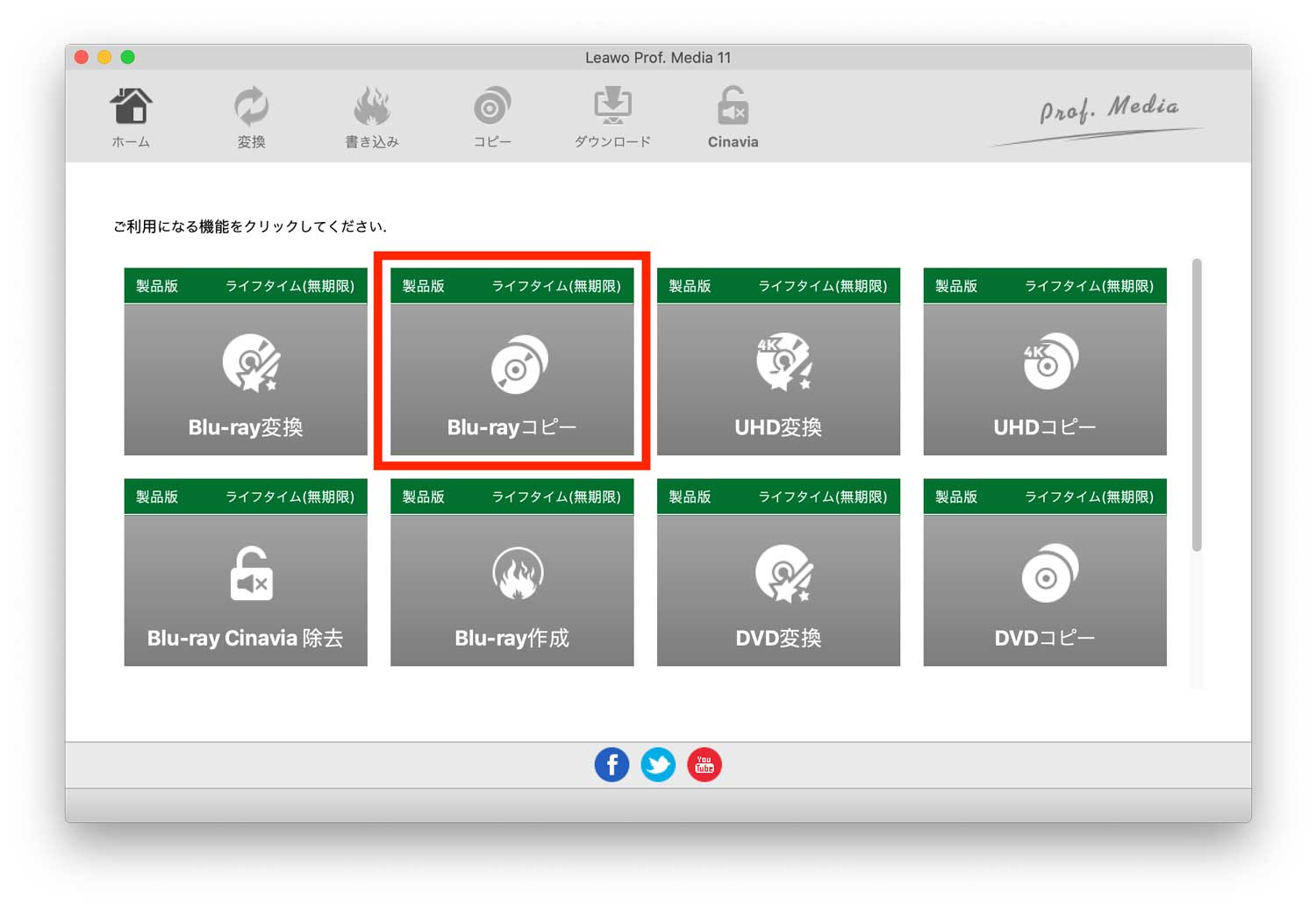Launch the Blu-ray Cinavia 除去 label
The height and width of the screenshot is (908, 1316).
point(246,638)
